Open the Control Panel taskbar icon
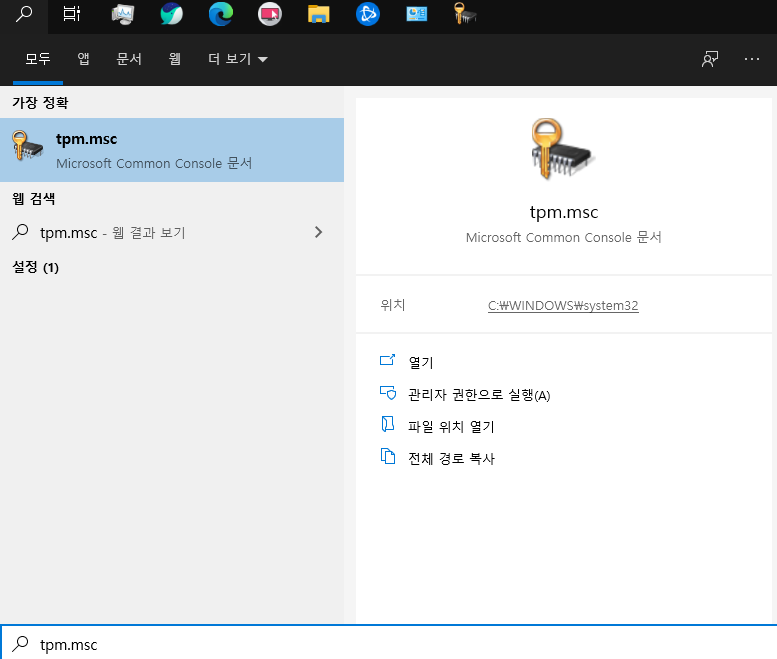The image size is (777, 659). point(417,14)
